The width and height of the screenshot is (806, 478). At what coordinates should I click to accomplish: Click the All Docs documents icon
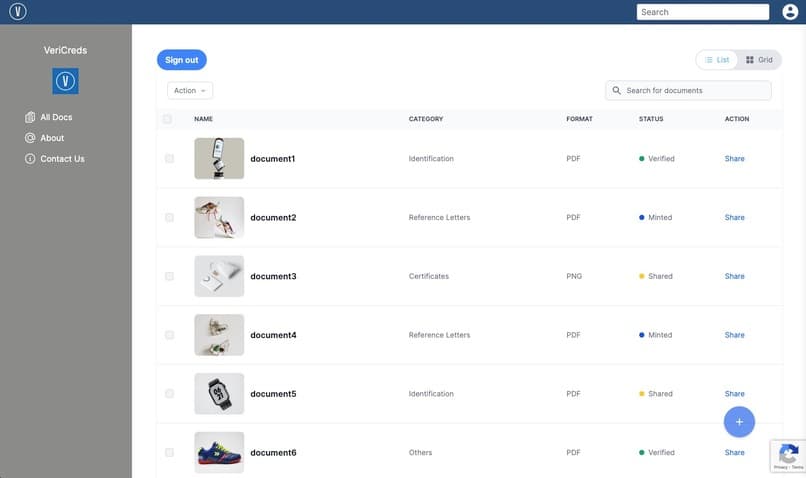[30, 117]
